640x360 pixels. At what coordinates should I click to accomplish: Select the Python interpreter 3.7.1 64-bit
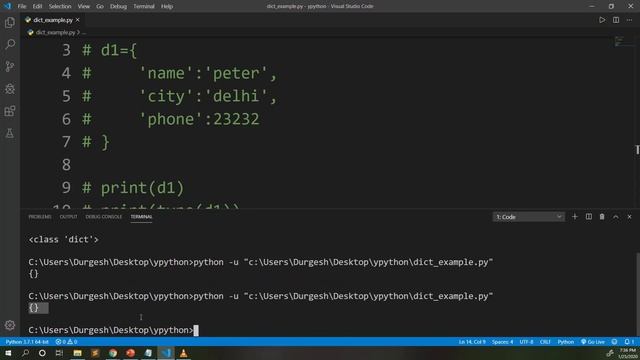[27, 342]
